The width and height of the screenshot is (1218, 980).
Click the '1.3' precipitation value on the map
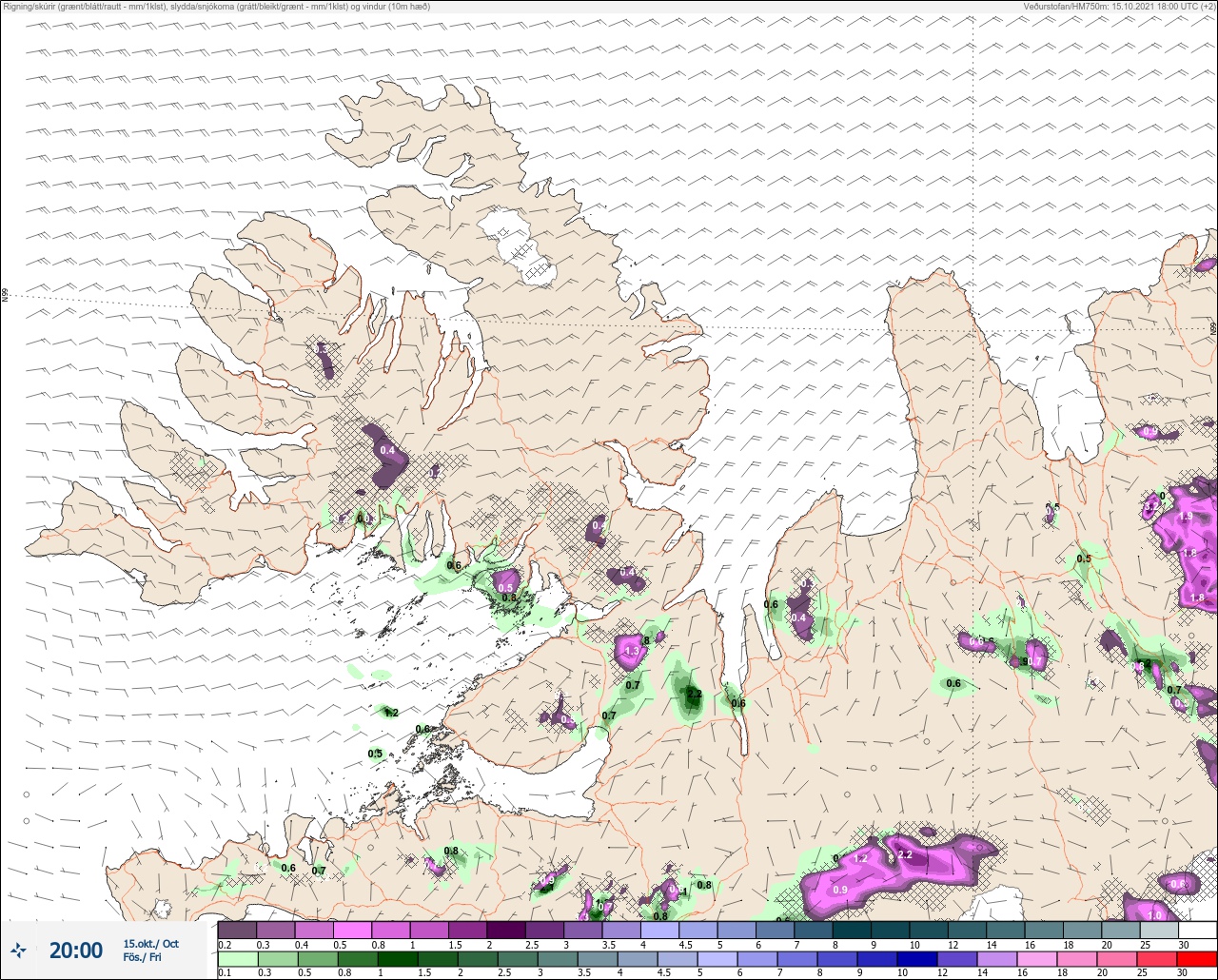(x=631, y=652)
